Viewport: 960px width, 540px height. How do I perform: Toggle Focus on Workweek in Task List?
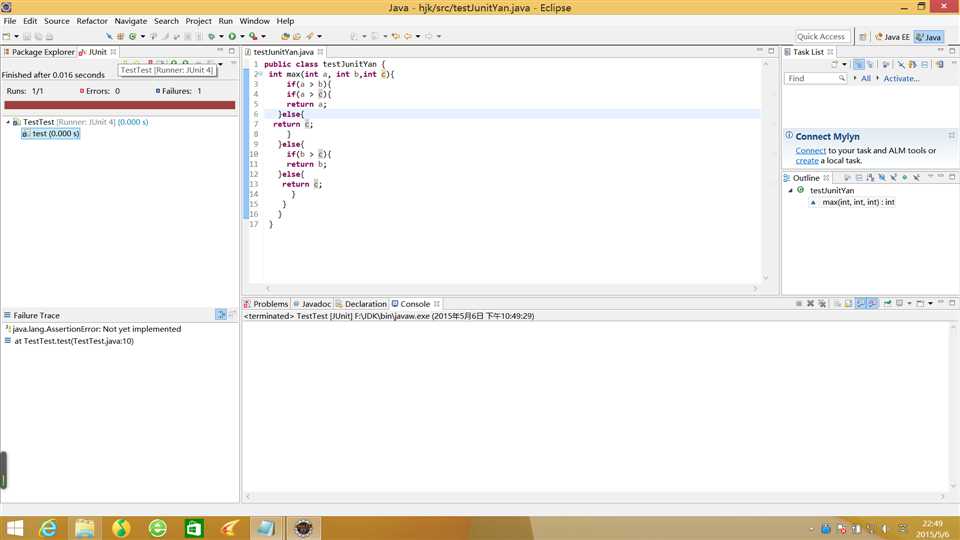(885, 64)
